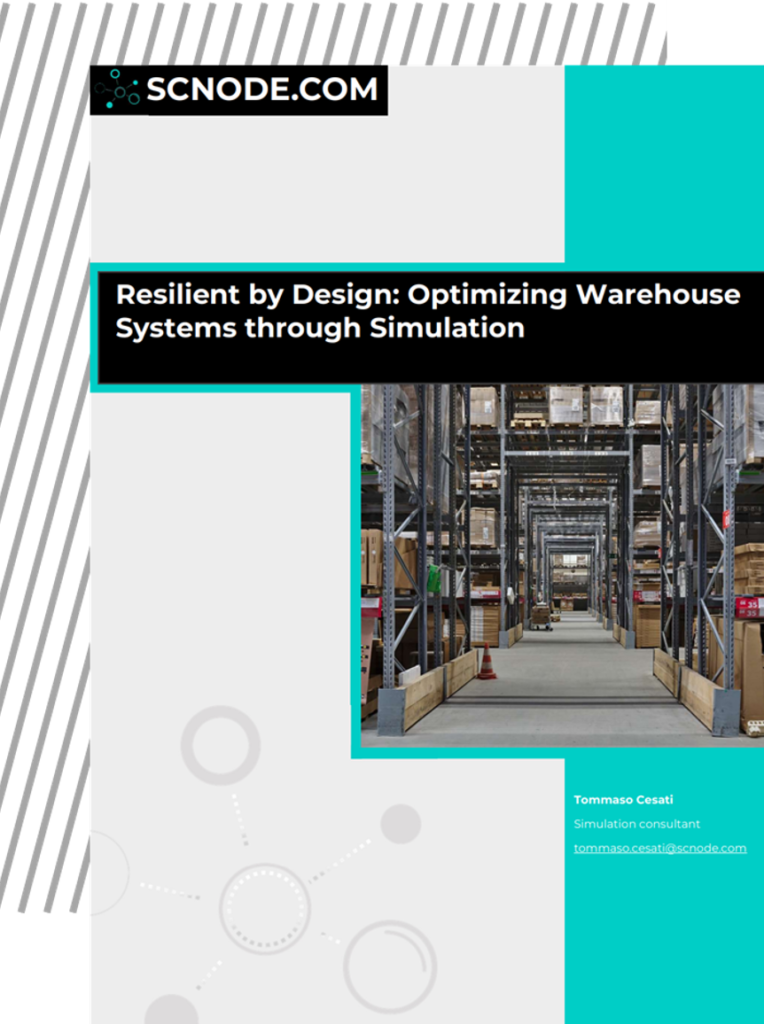Click the orange traffic cone in photo
Screen dimensions: 764x1024
[x=487, y=663]
